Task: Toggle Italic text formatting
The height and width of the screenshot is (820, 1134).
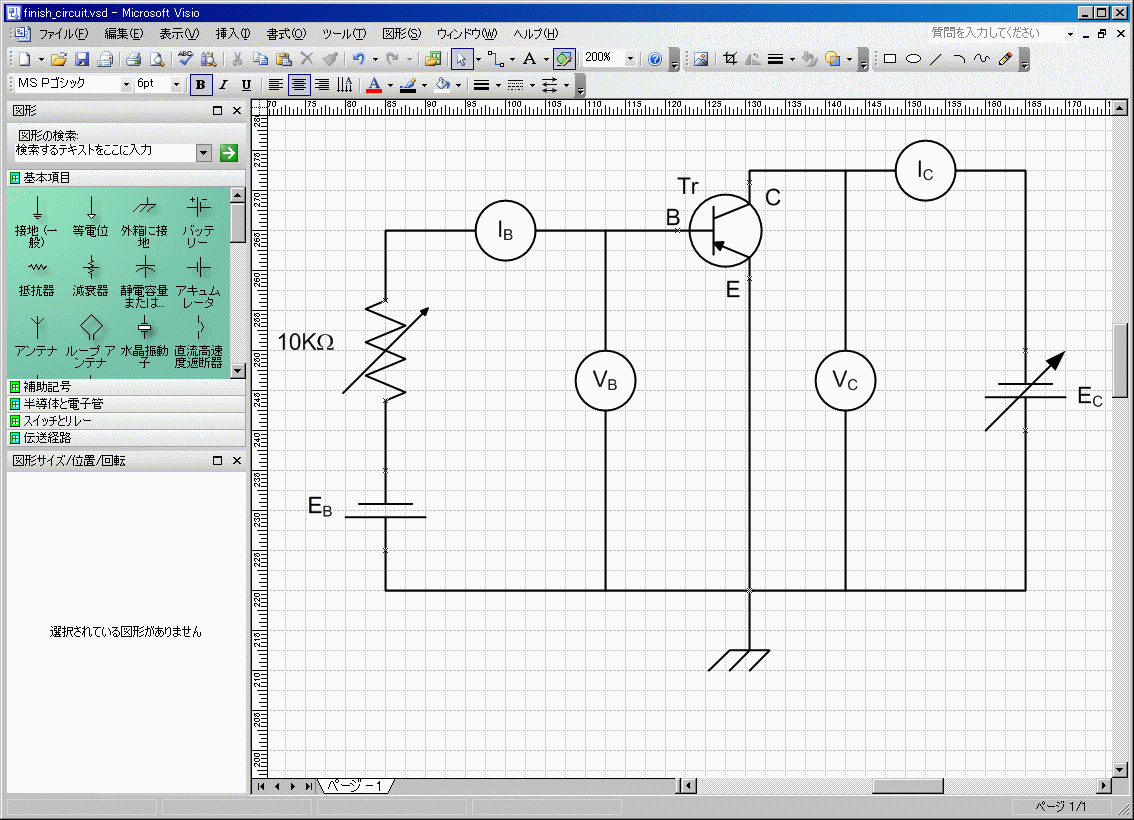Action: tap(224, 85)
